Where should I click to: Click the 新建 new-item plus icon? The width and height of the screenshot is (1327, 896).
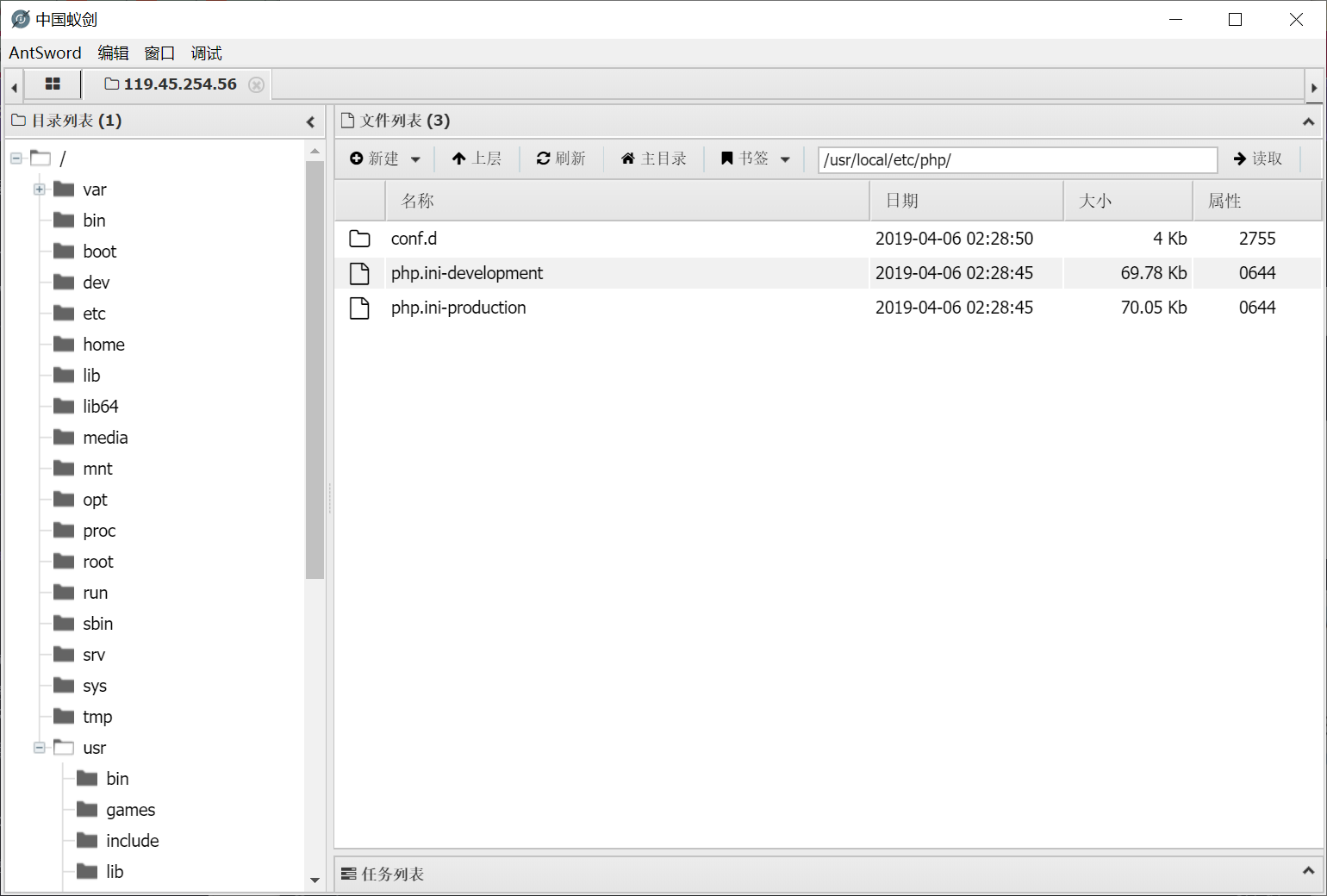357,158
